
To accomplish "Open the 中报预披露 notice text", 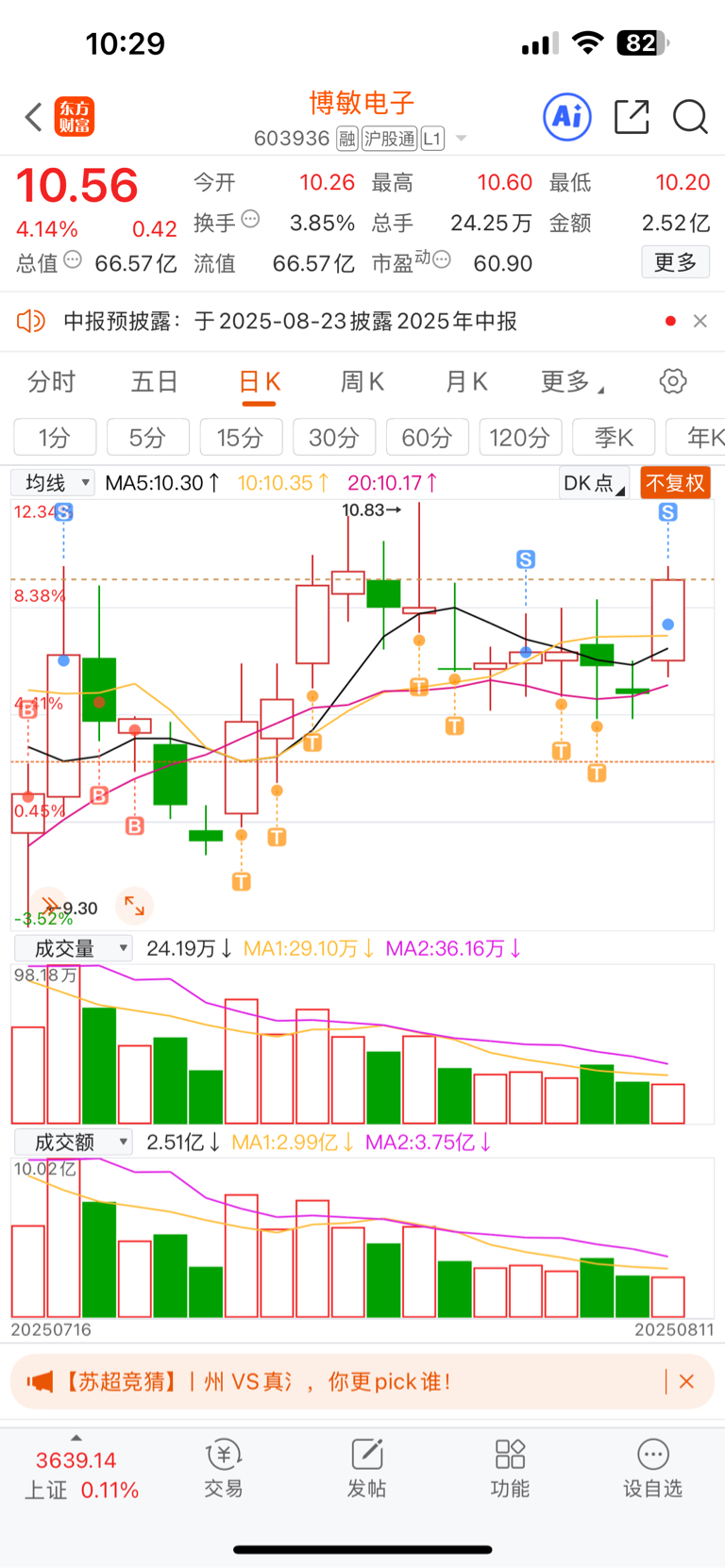I will pyautogui.click(x=290, y=321).
